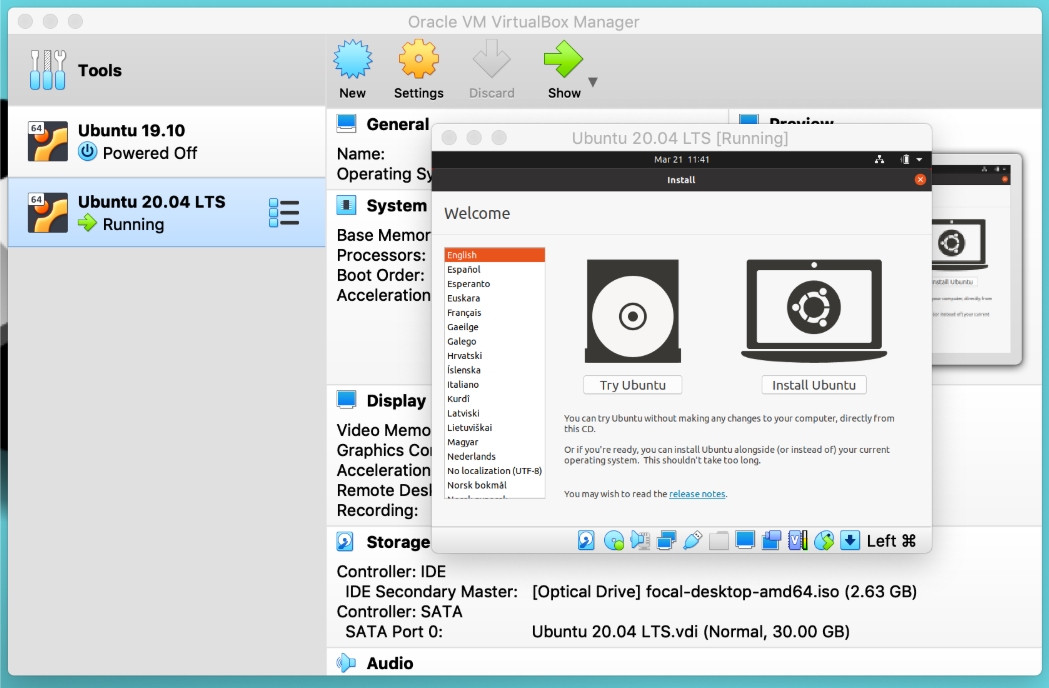This screenshot has width=1049, height=688.
Task: Select Tools in the VirtualBox sidebar
Action: pos(167,70)
